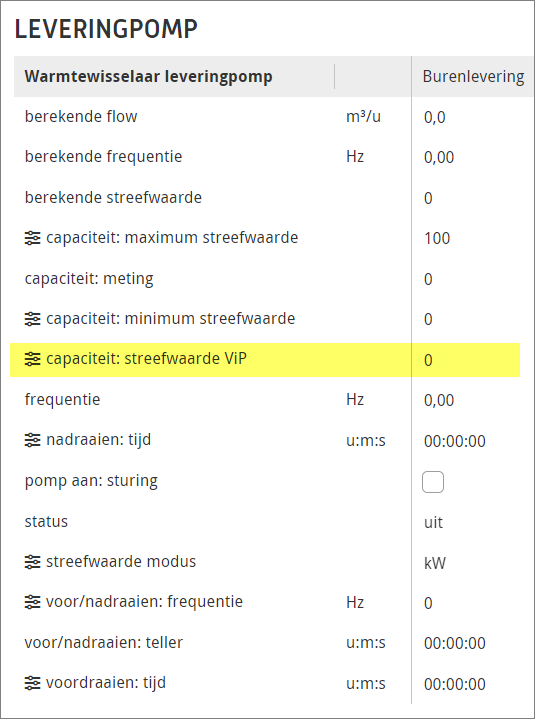
Task: Click settings icon beside capaciteit: maximum streefwaarde
Action: (x=32, y=238)
